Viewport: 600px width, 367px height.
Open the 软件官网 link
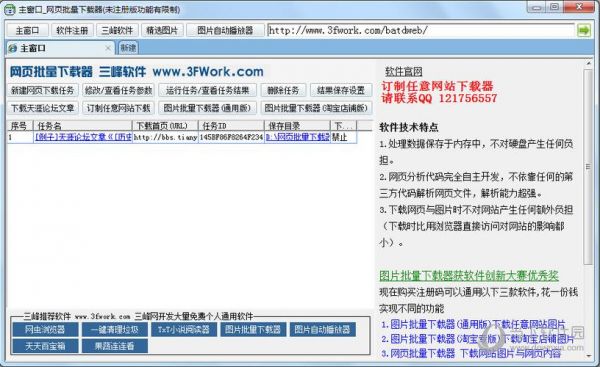tap(403, 72)
